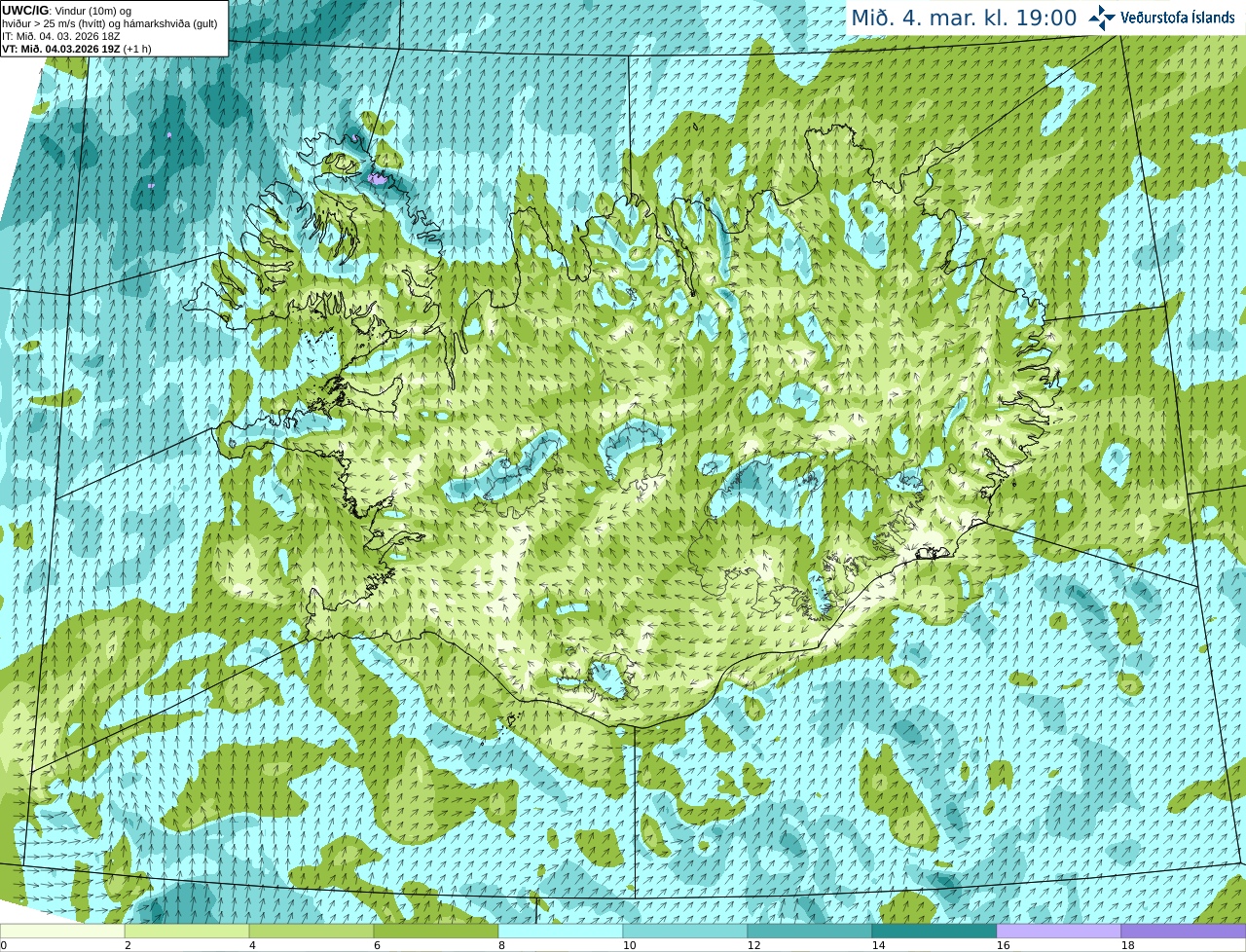
Task: Click the Vindur (10m) og title text
Action: point(93,10)
